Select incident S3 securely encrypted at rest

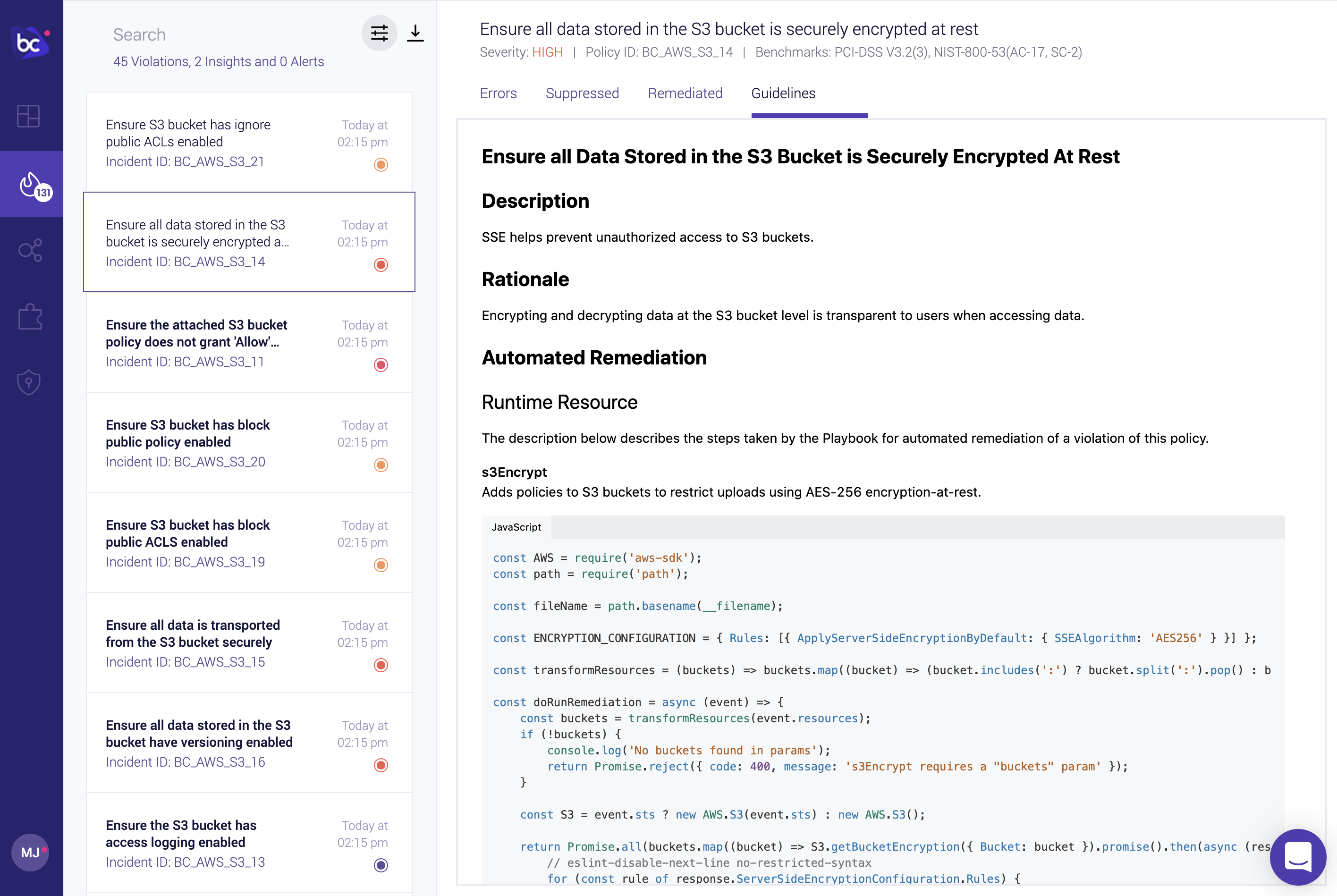tap(249, 242)
